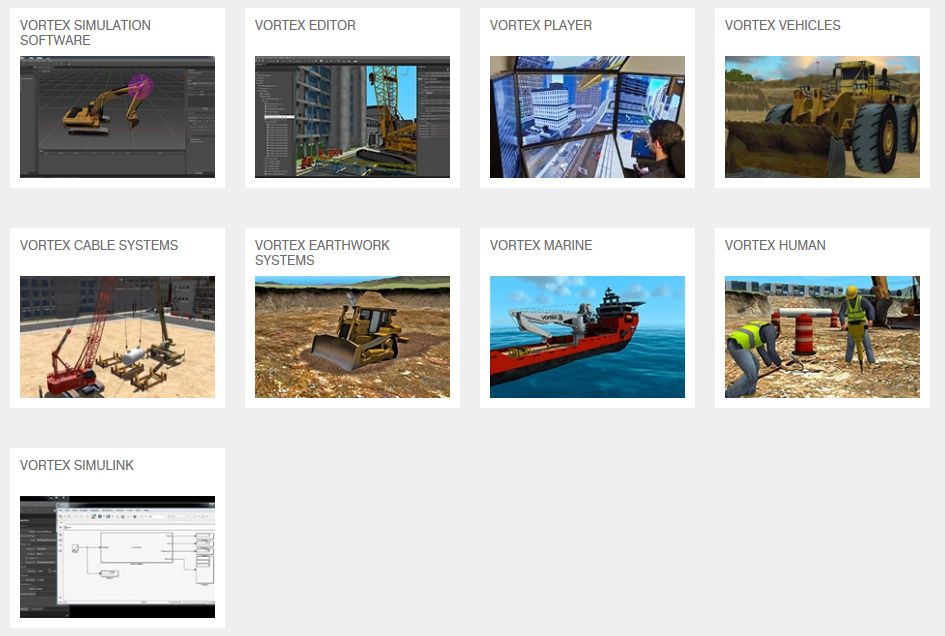Image resolution: width=945 pixels, height=636 pixels.
Task: Click the Vortex Editor title
Action: tap(305, 25)
